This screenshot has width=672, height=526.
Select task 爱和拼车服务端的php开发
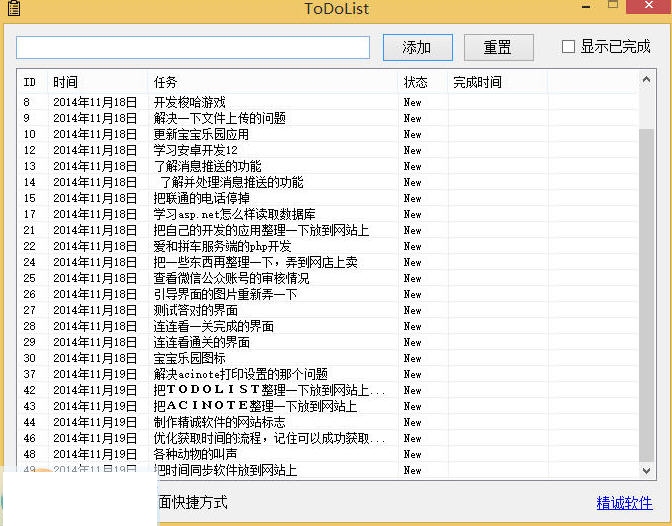(222, 246)
